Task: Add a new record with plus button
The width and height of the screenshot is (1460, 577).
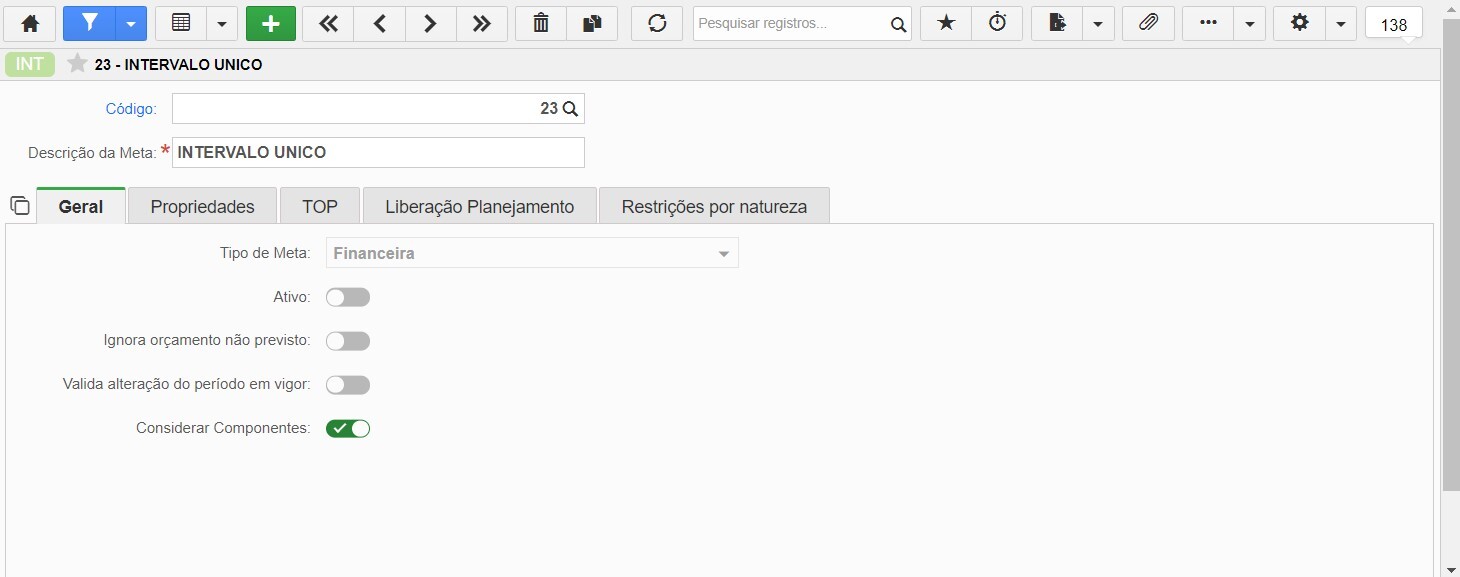Action: coord(271,23)
